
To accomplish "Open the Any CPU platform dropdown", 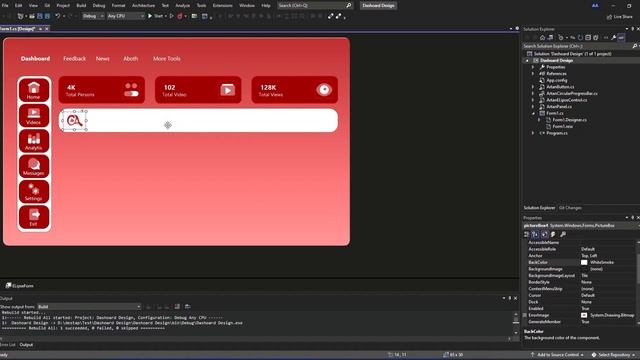I will (126, 16).
